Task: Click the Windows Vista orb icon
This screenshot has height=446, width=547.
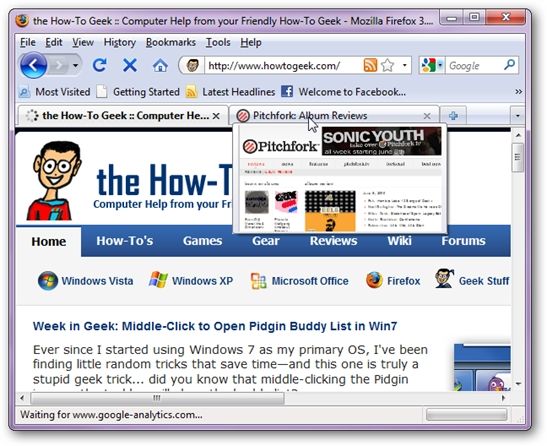Action: 48,281
